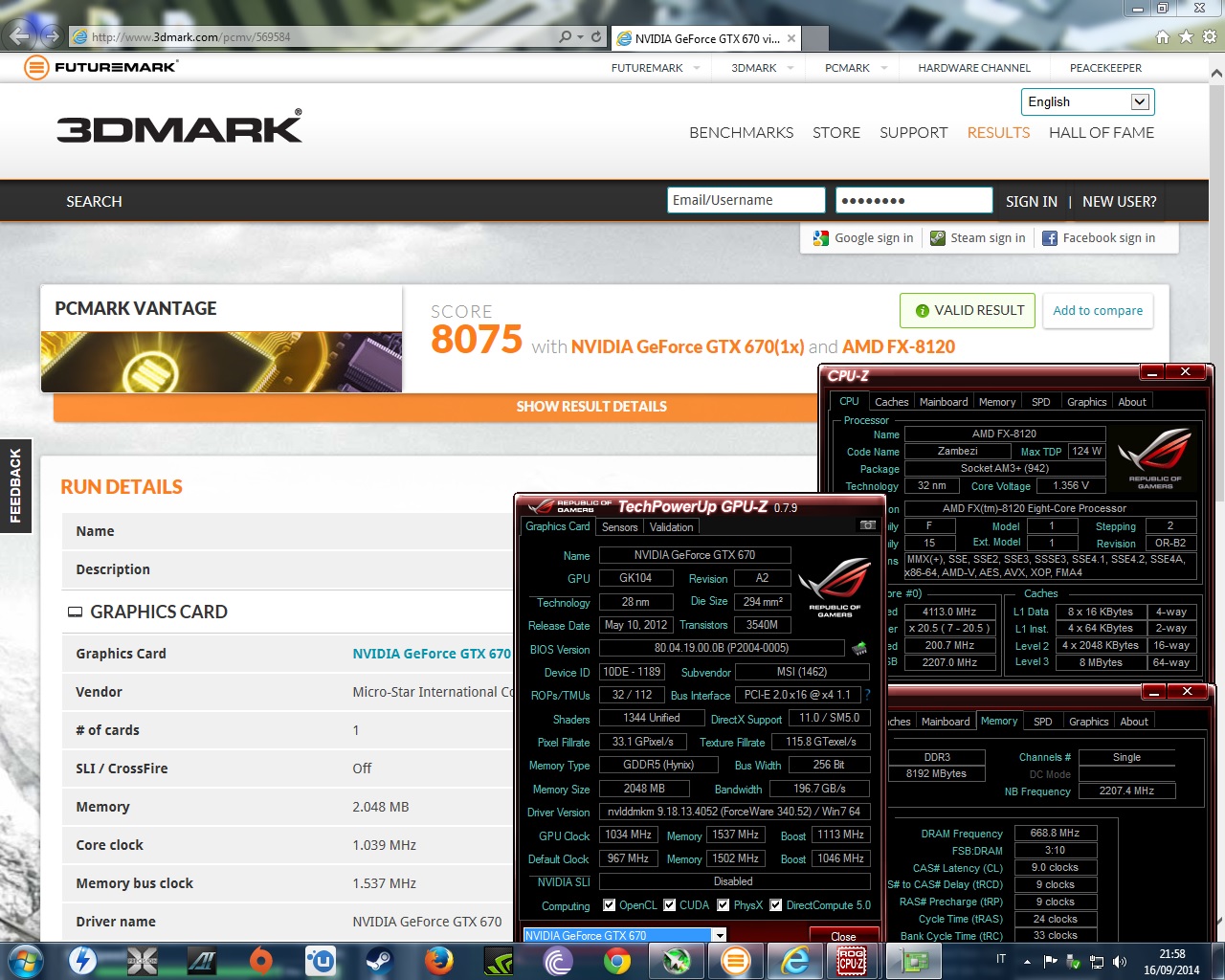
Task: Open Uplay from the taskbar
Action: click(x=320, y=960)
